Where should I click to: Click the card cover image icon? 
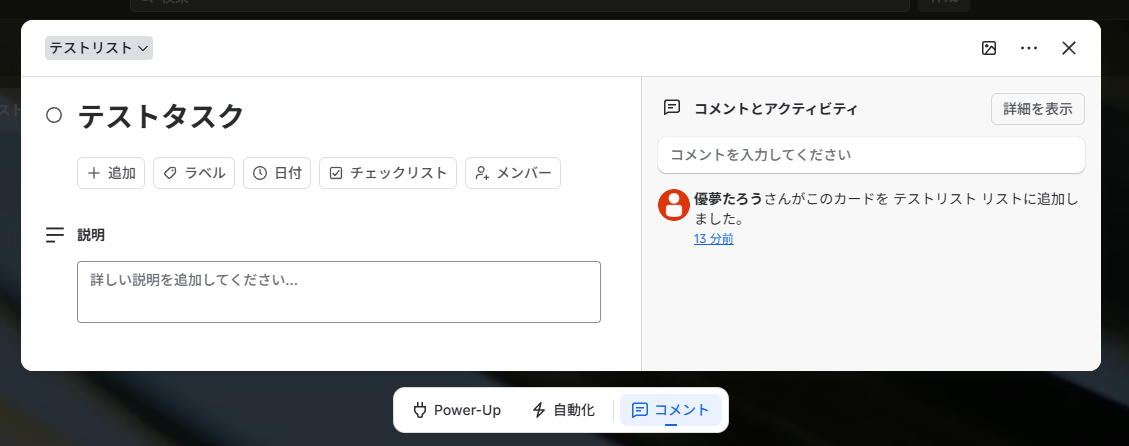point(989,48)
